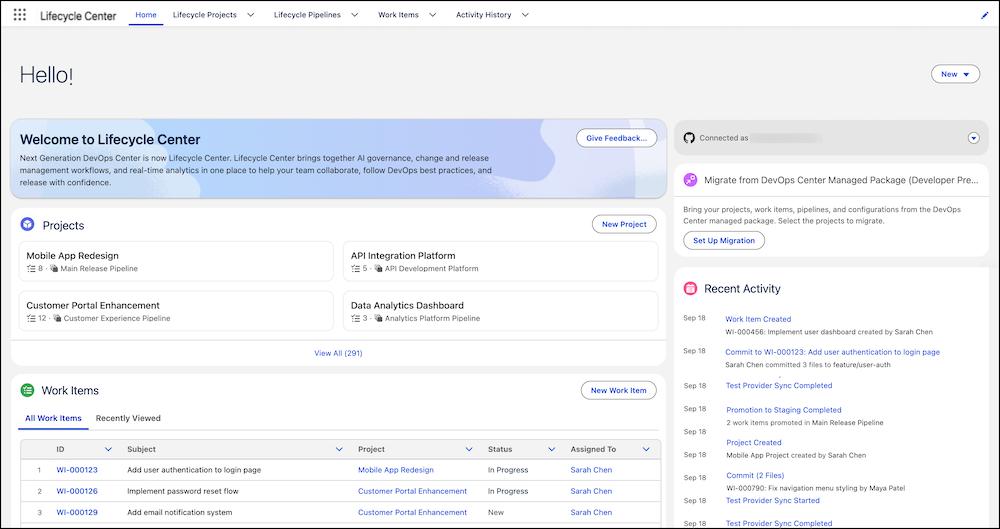
Task: Open the Commit (2 Files) activity link
Action: [x=755, y=475]
